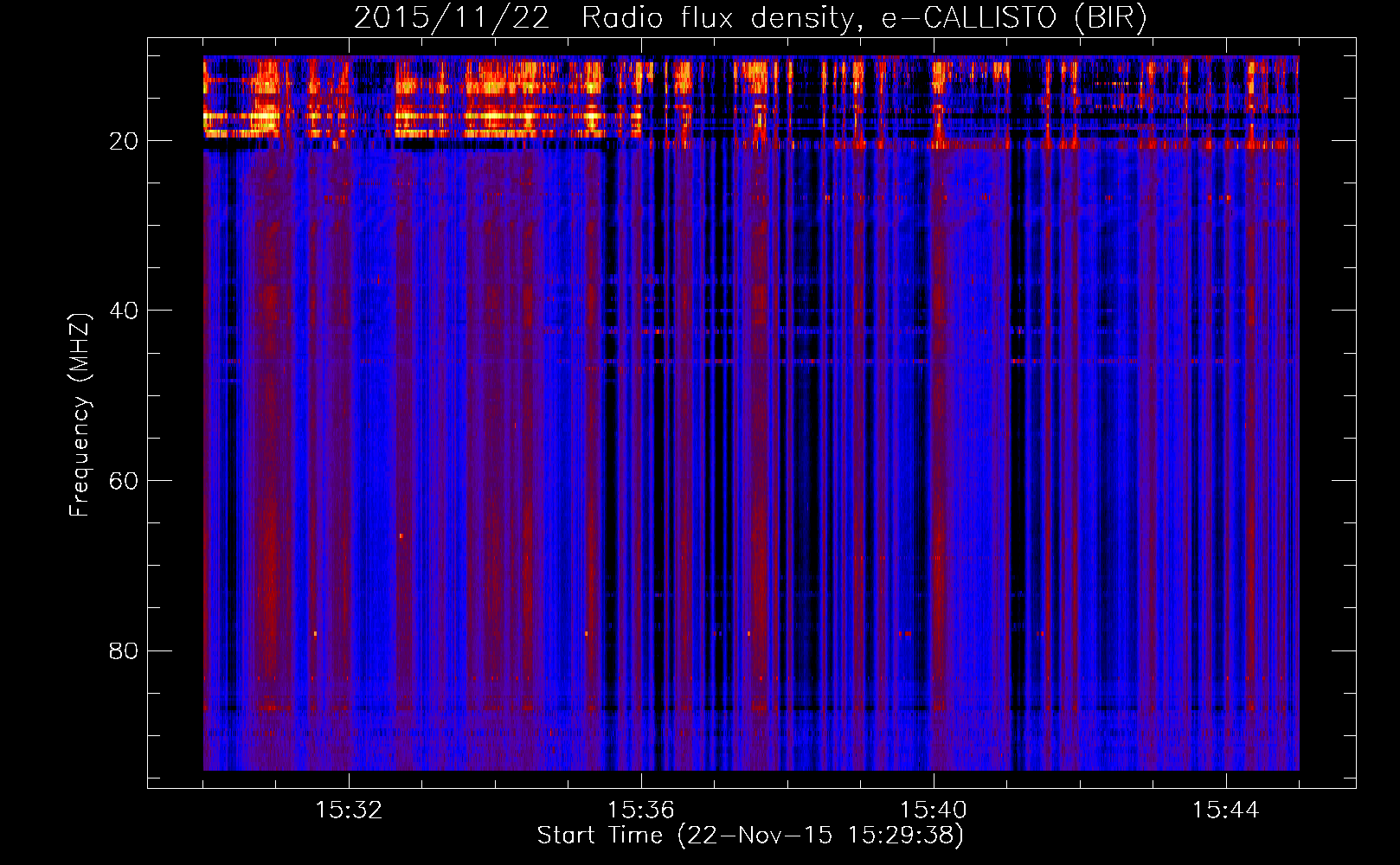Viewport: 1400px width, 865px height.
Task: Click the 80 MHz frequency tick label
Action: (x=124, y=650)
